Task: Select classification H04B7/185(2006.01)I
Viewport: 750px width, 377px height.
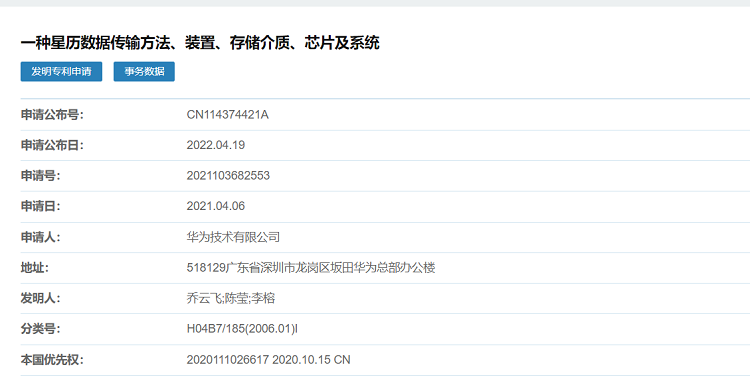Action: coord(242,329)
